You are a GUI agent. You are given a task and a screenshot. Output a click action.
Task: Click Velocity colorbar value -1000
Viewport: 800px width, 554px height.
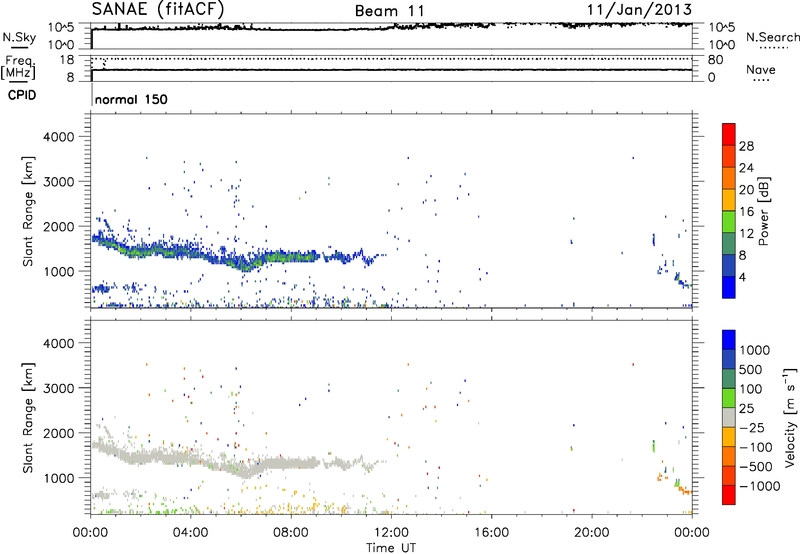[760, 486]
